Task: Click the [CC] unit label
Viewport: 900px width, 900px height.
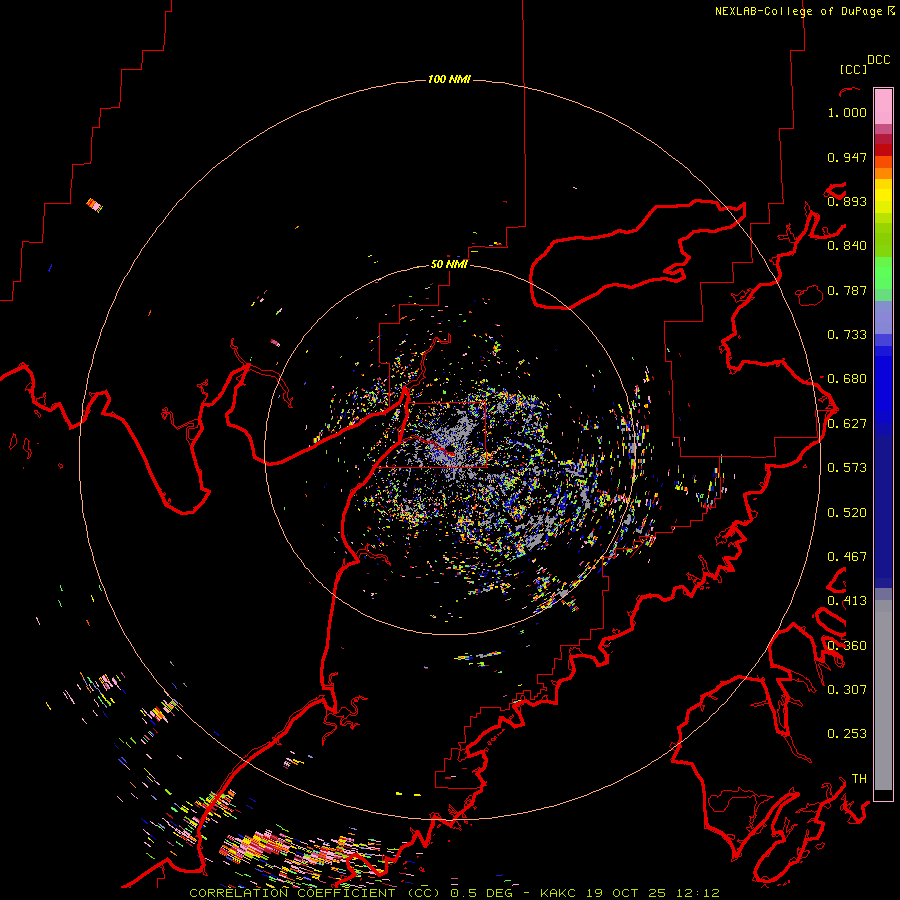Action: coord(853,69)
